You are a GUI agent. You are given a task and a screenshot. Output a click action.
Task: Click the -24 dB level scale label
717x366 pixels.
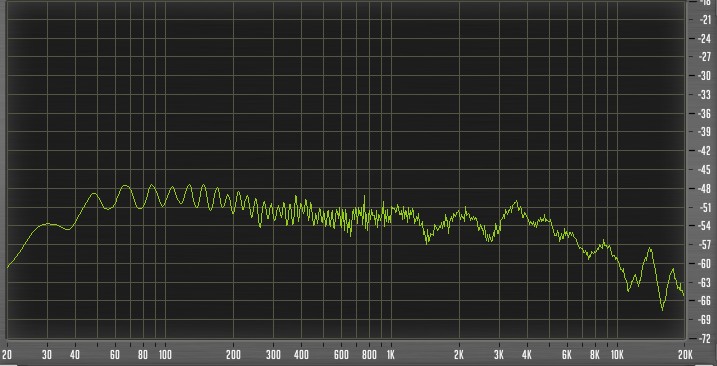point(703,38)
